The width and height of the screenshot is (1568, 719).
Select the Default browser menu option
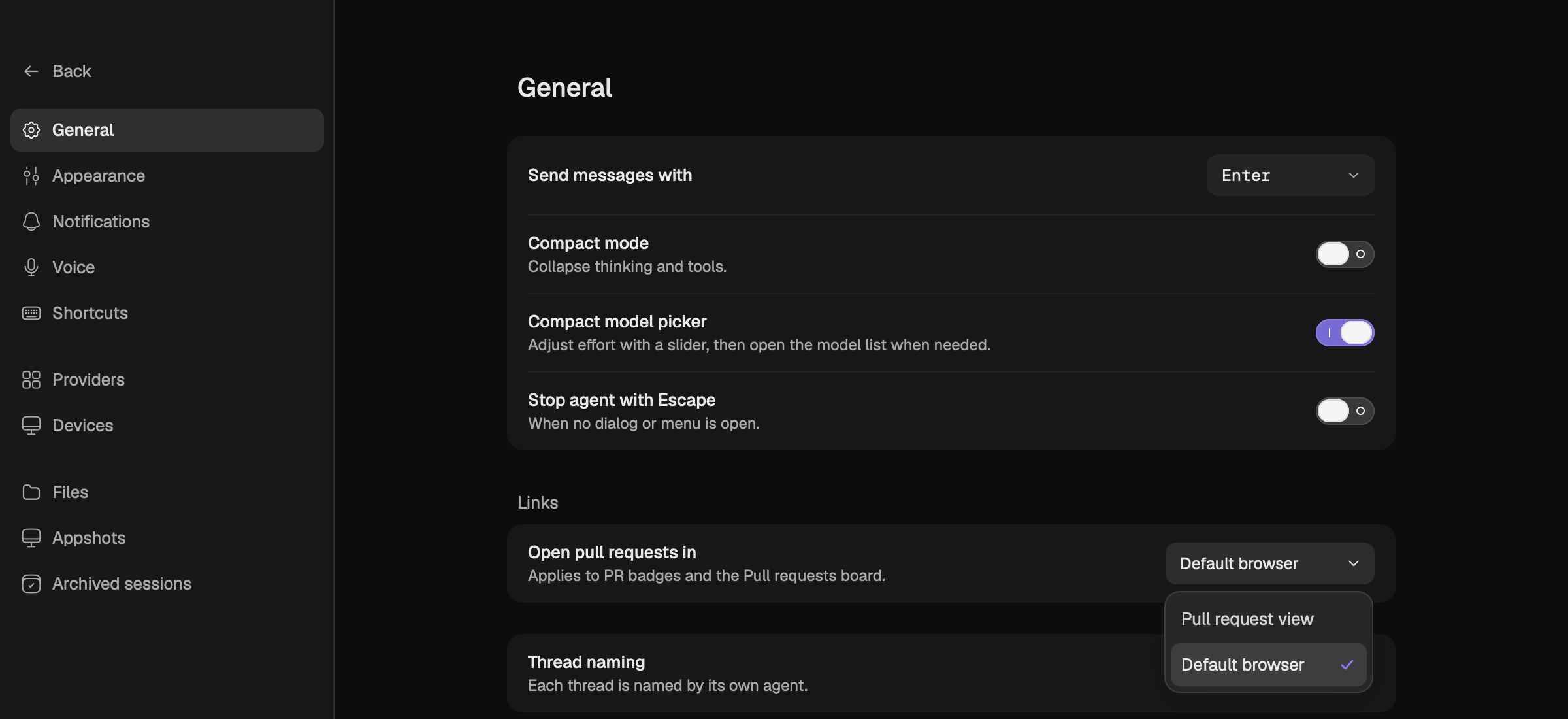pos(1268,665)
